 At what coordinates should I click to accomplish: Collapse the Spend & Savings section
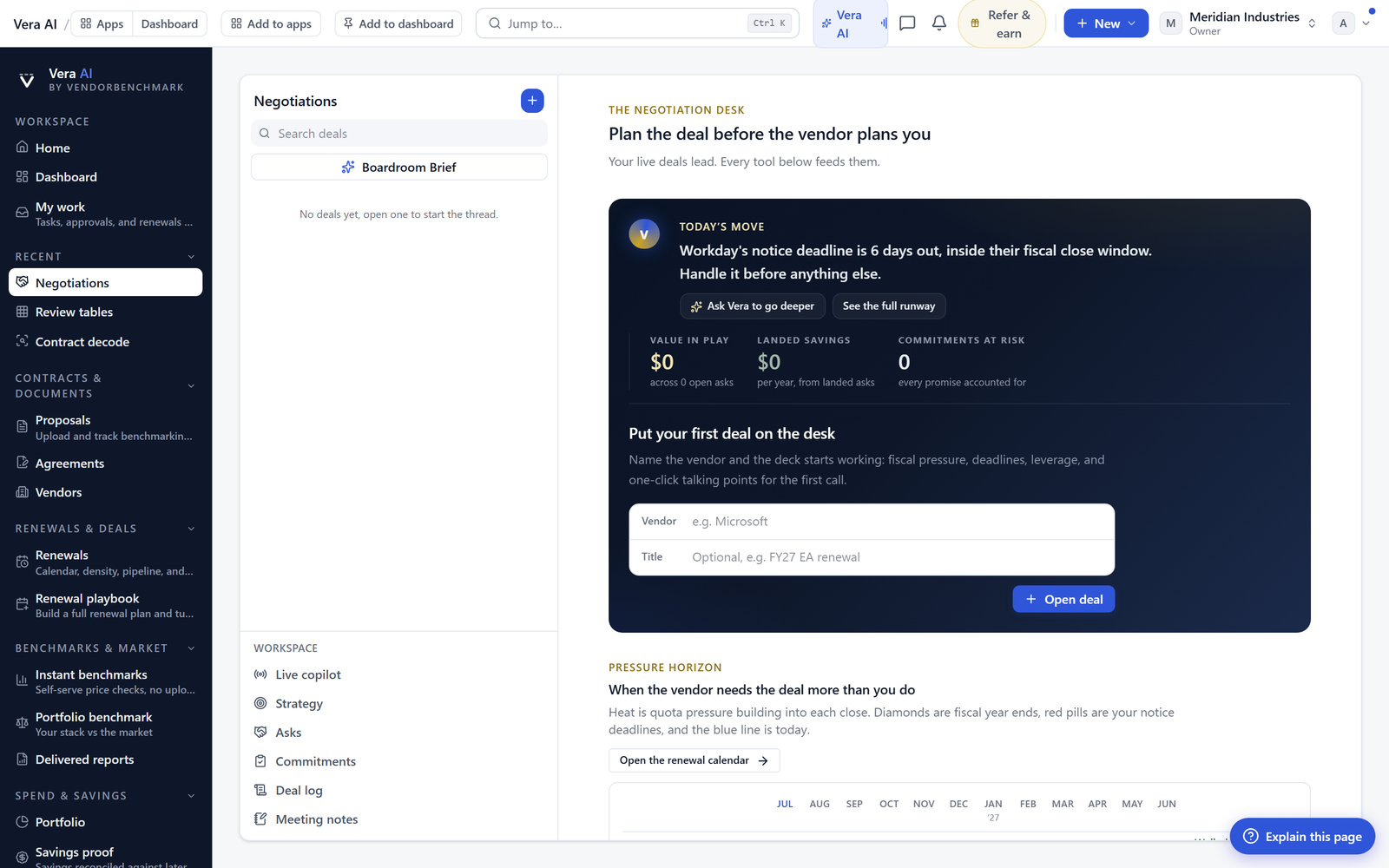coord(191,796)
